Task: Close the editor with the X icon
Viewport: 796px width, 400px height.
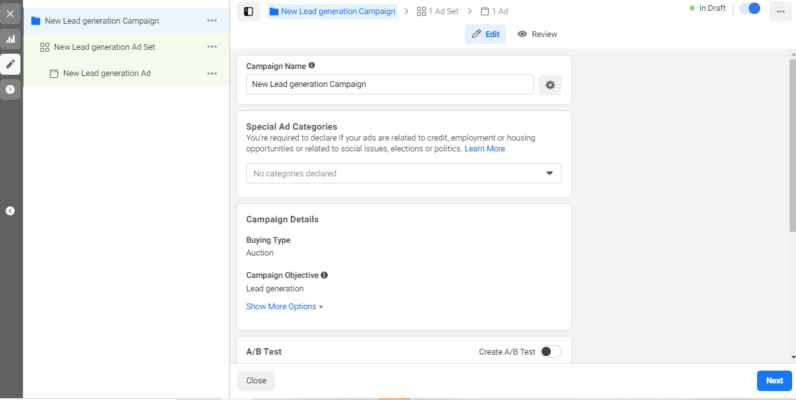Action: point(10,14)
